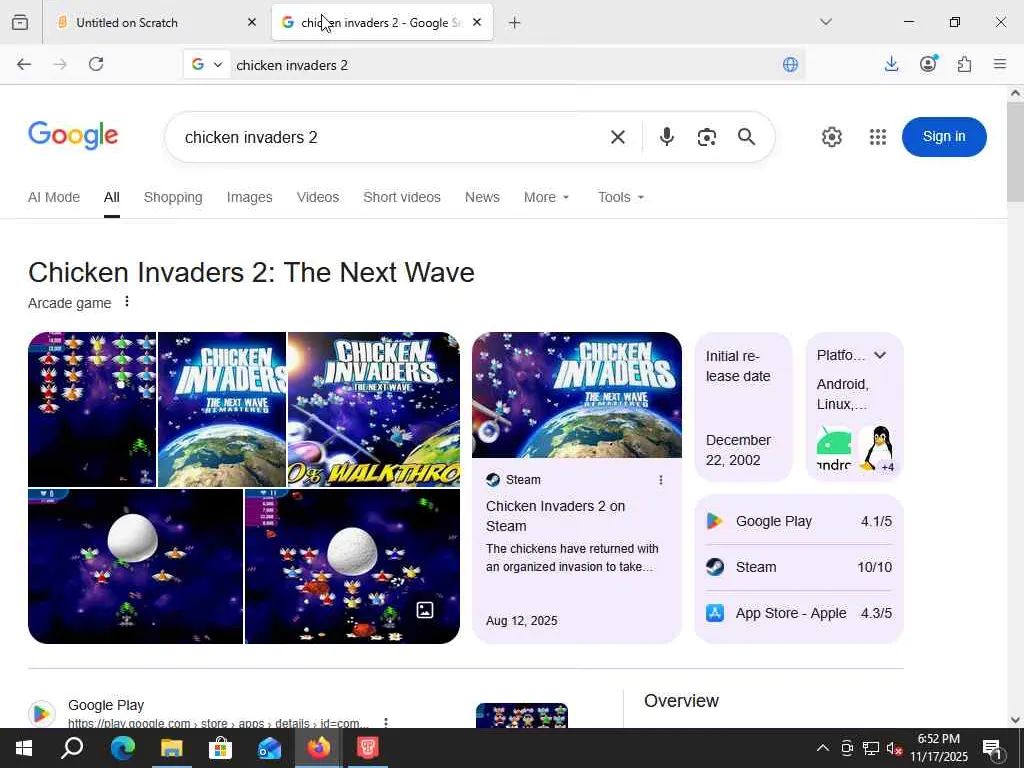Open the Firefox account icon

pyautogui.click(x=928, y=63)
